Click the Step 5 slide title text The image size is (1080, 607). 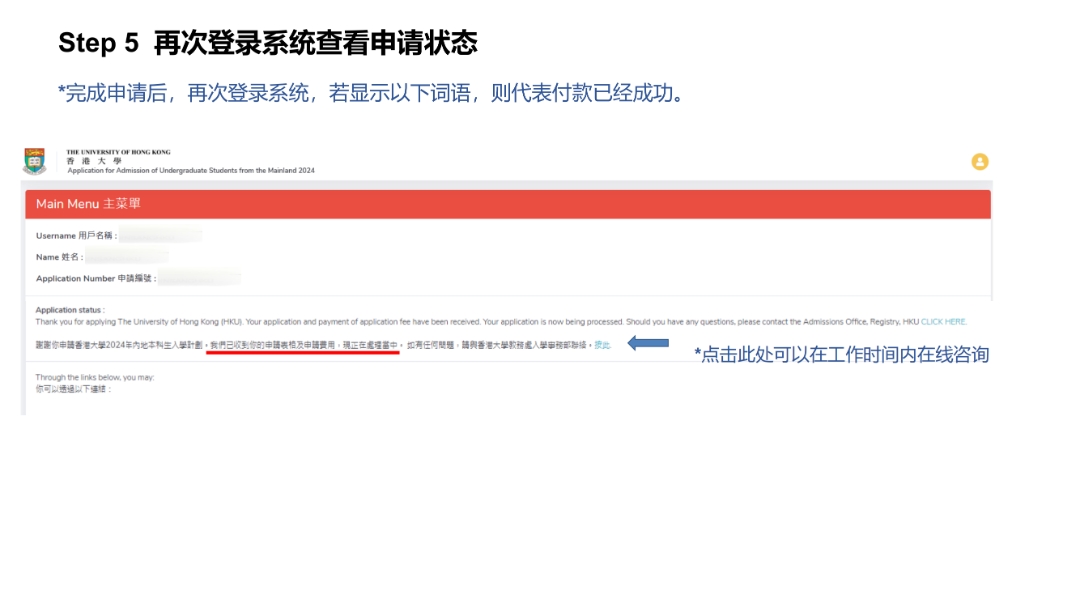266,43
